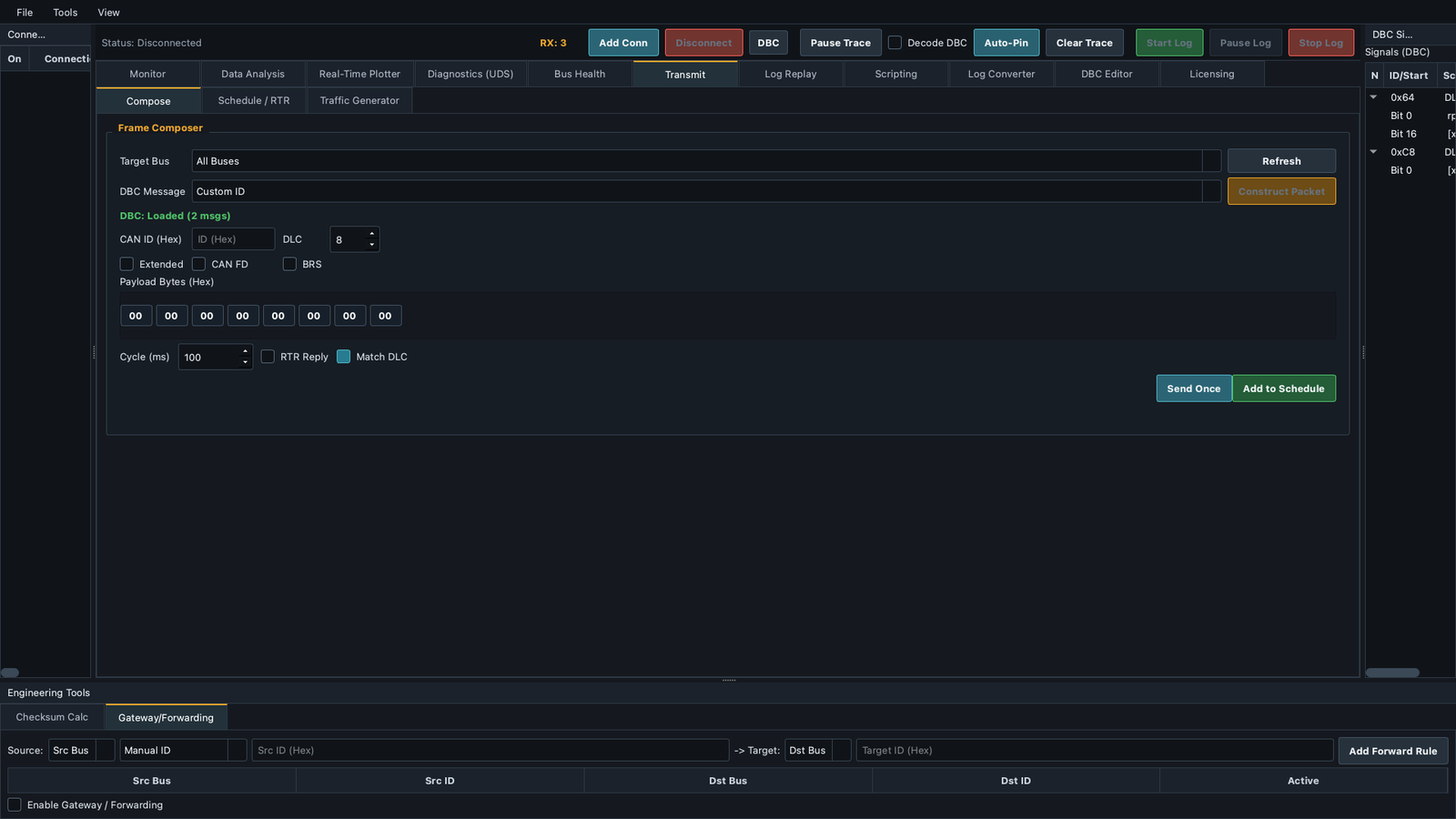Image resolution: width=1456 pixels, height=819 pixels.
Task: Select the first payload byte field
Action: pyautogui.click(x=136, y=316)
